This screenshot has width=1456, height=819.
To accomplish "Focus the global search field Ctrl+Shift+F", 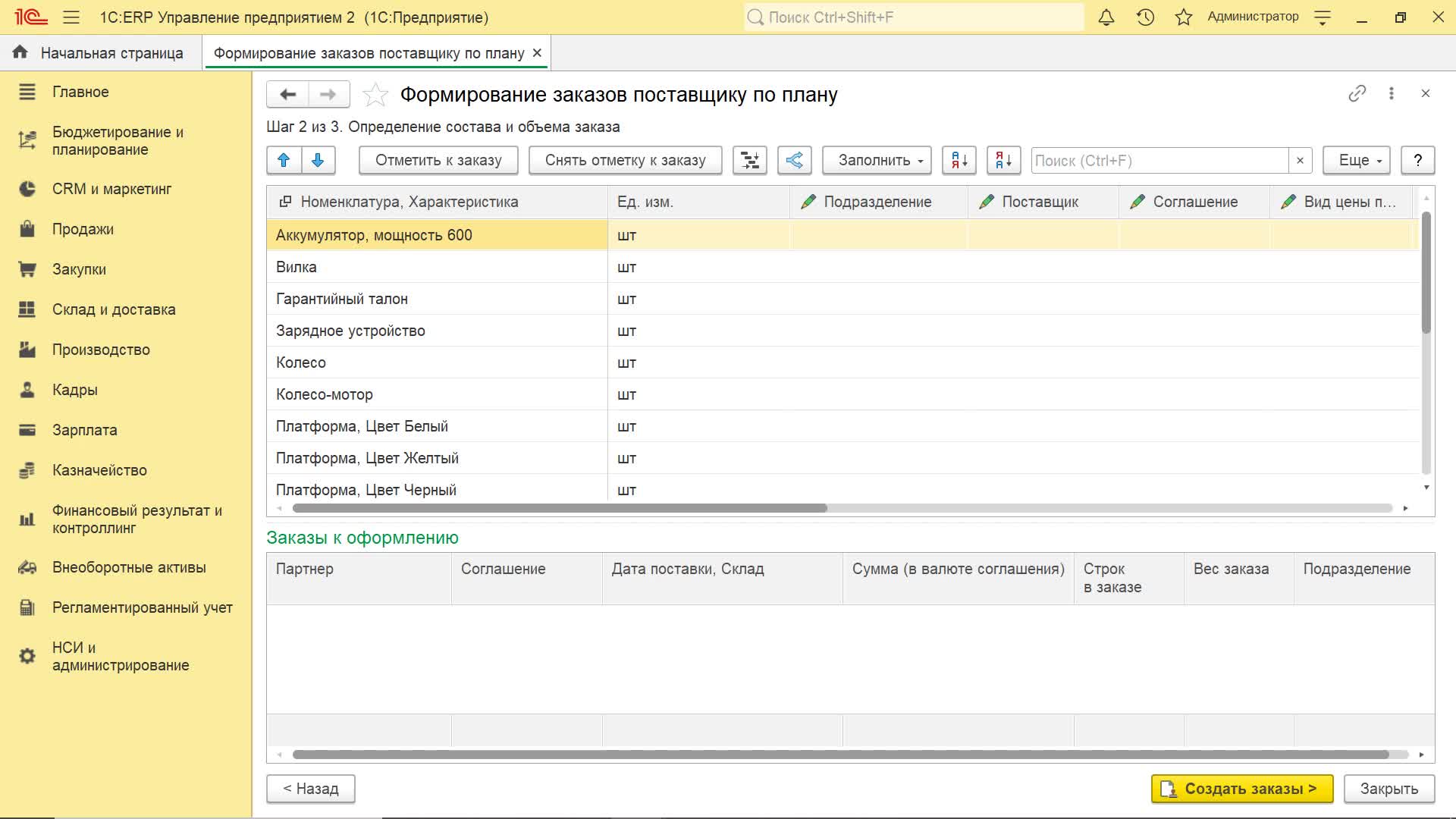I will coord(914,17).
